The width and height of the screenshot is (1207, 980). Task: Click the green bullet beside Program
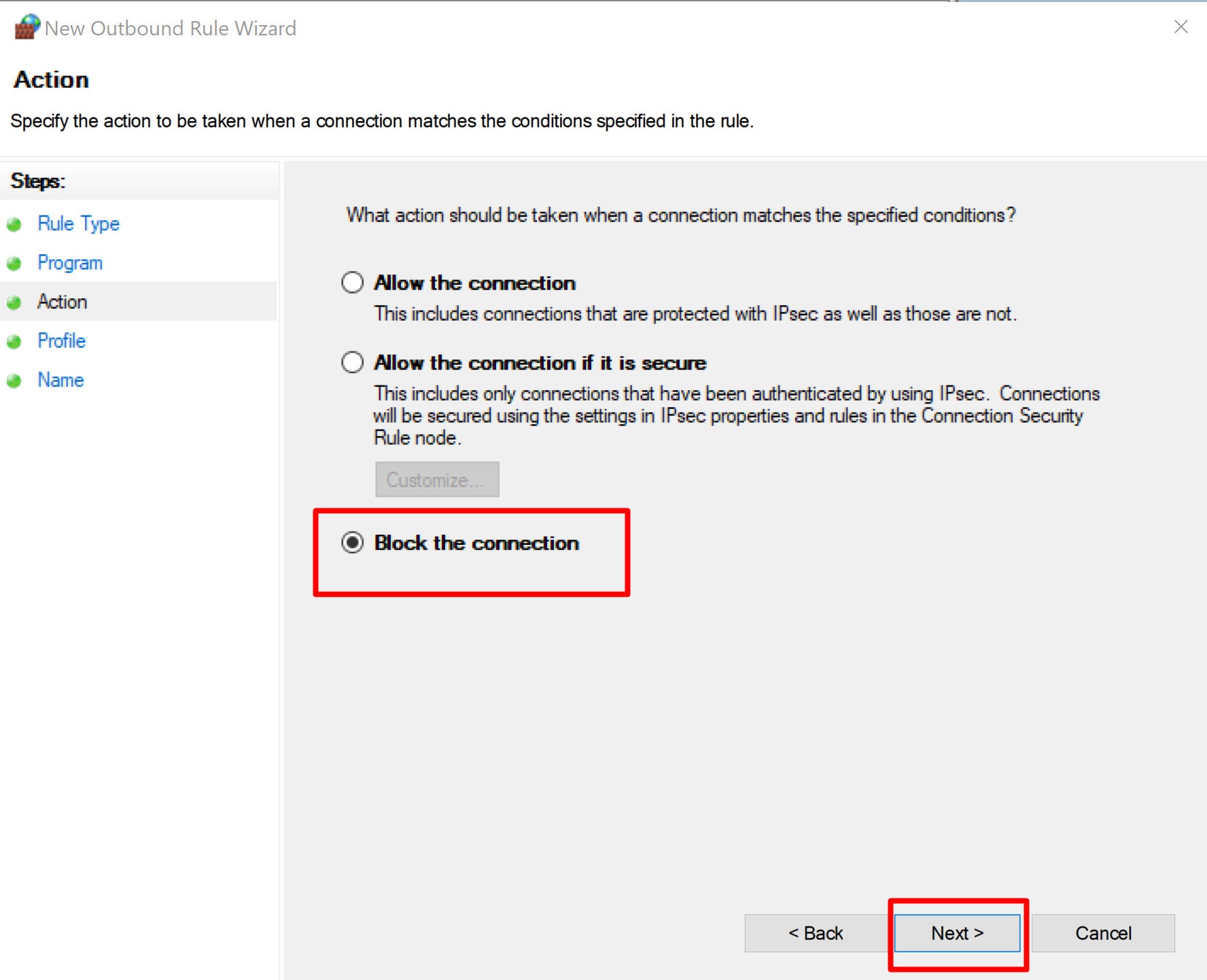click(14, 264)
